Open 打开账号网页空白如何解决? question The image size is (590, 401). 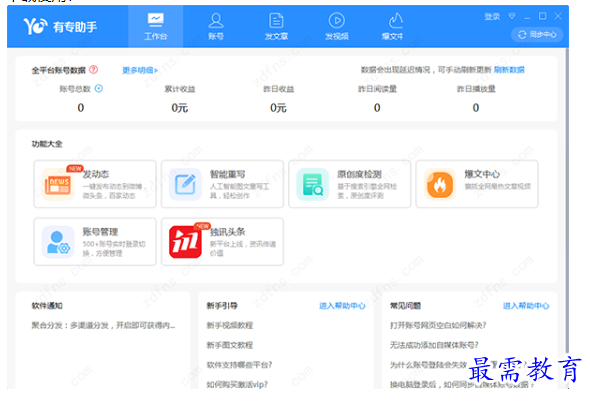[x=438, y=325]
